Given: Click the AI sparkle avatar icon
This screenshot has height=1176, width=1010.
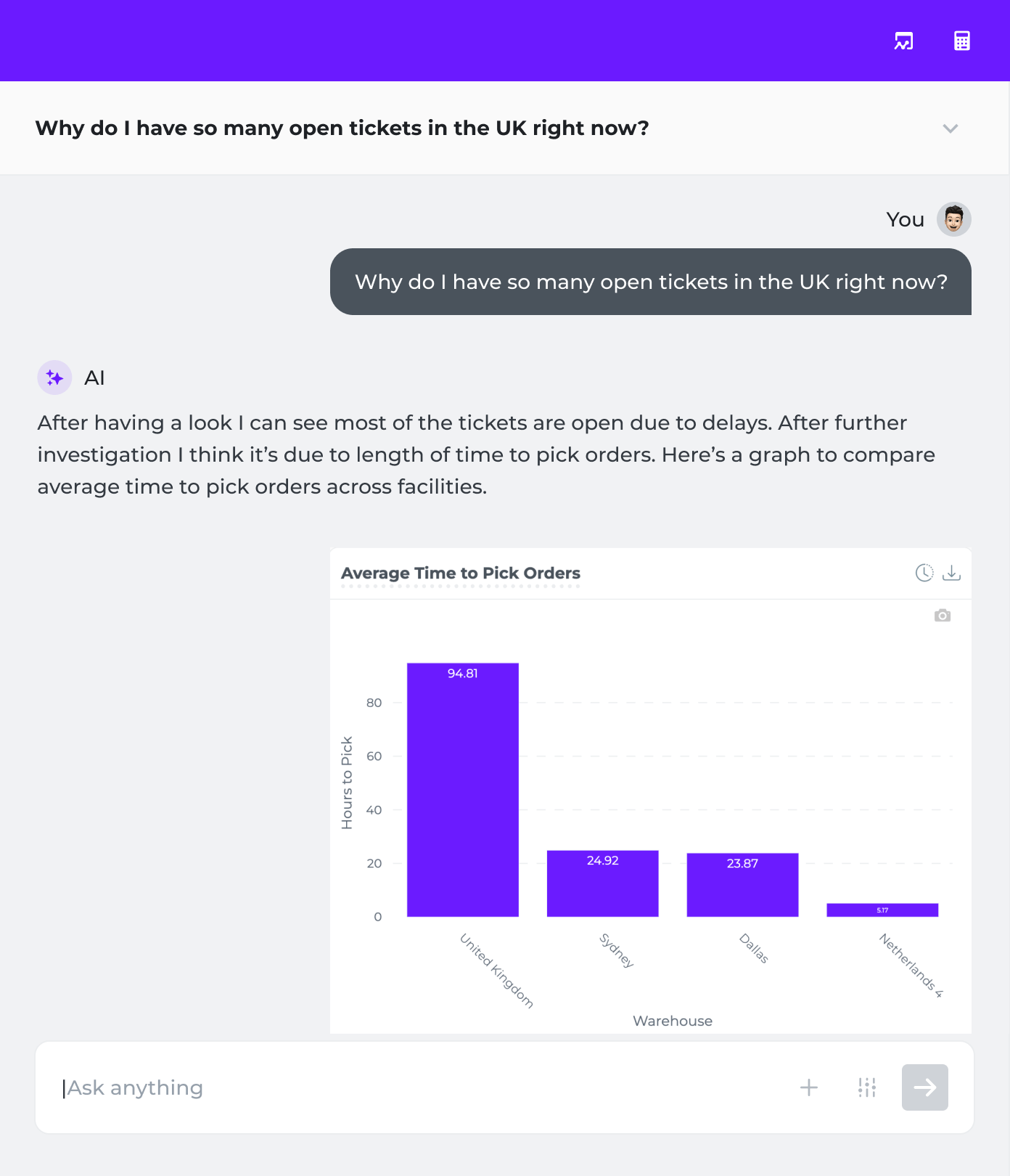Looking at the screenshot, I should [x=54, y=377].
